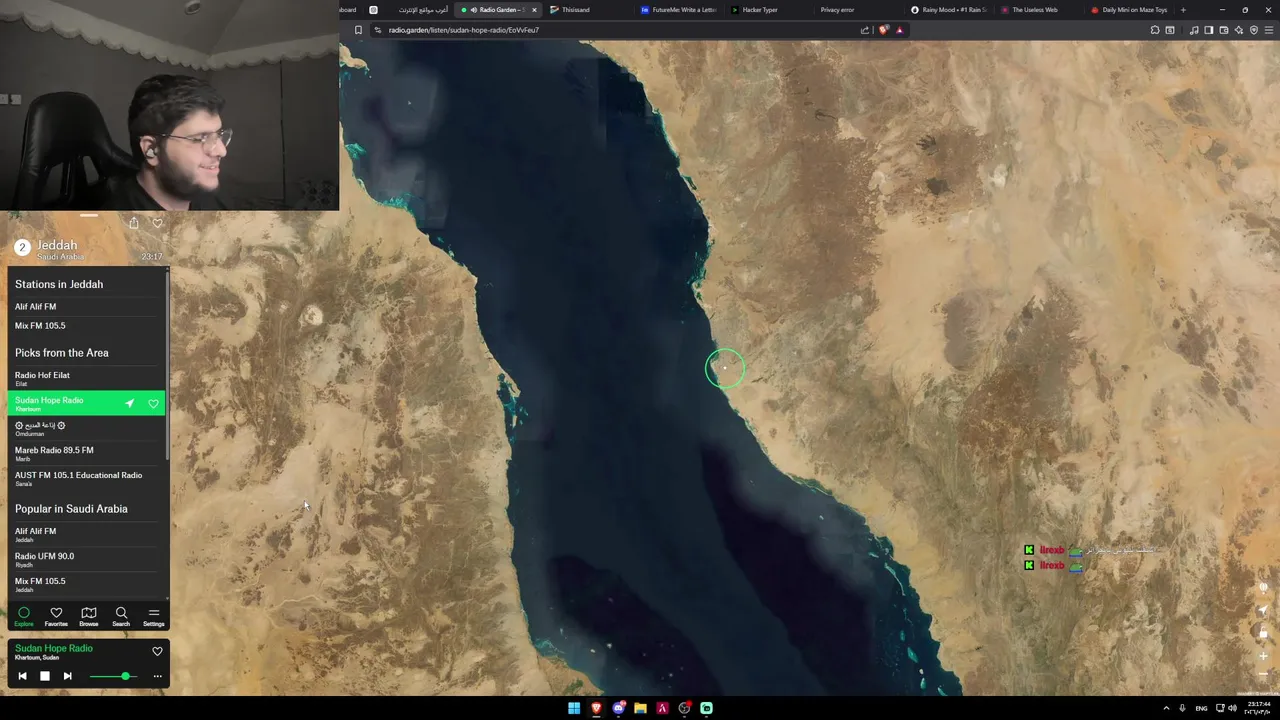Click the green circle marker near Jeddah
The height and width of the screenshot is (720, 1280).
click(x=725, y=368)
